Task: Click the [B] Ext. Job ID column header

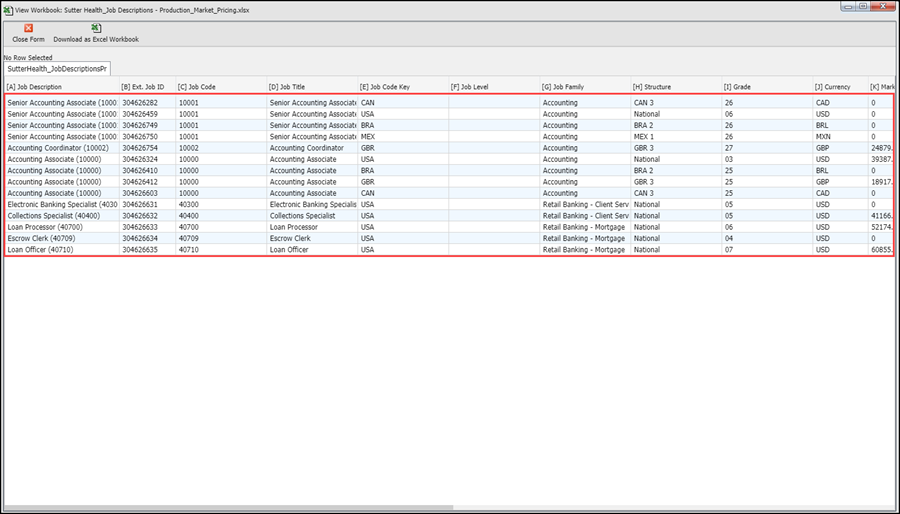Action: tap(148, 87)
